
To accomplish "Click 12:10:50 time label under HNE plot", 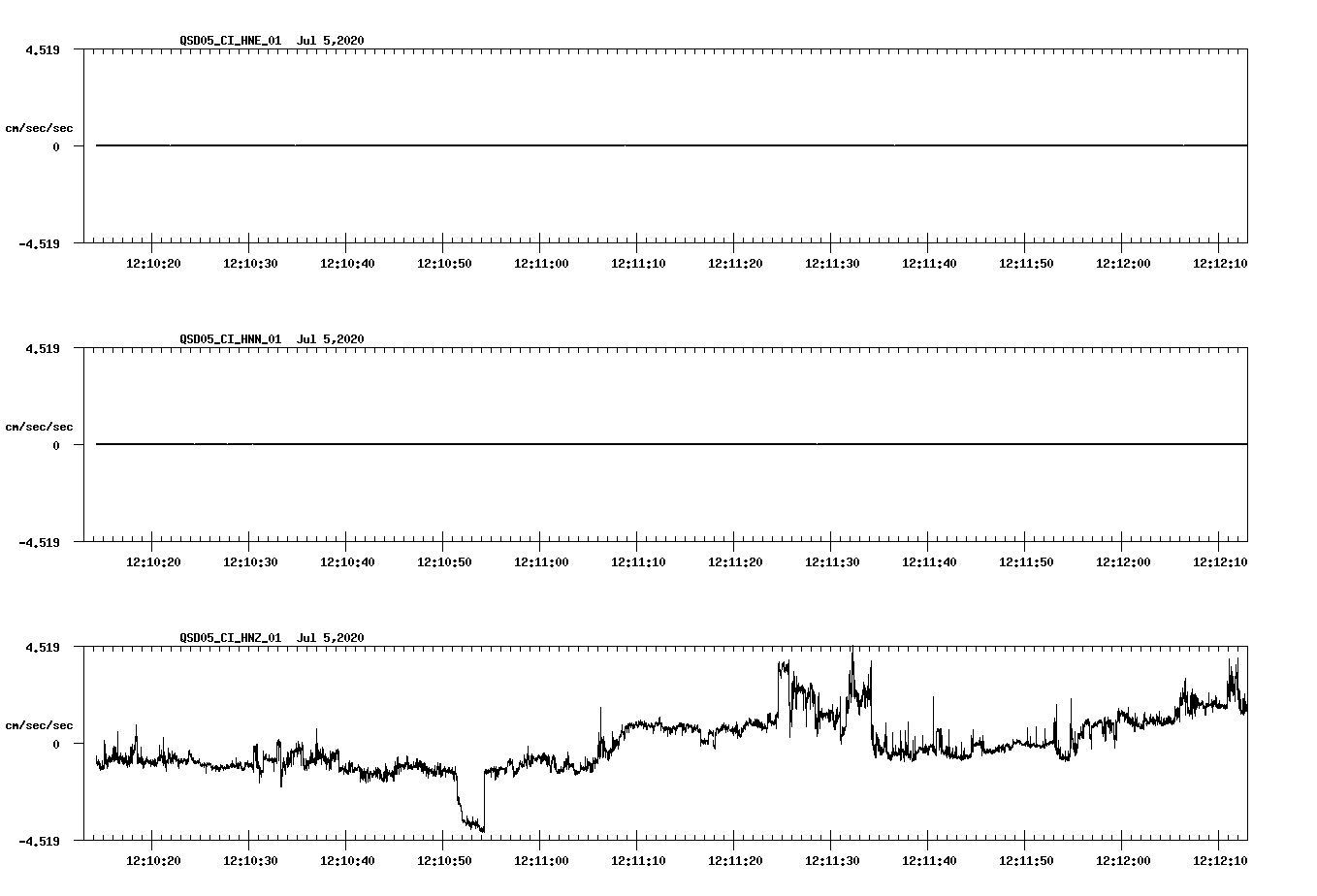I will [x=444, y=263].
